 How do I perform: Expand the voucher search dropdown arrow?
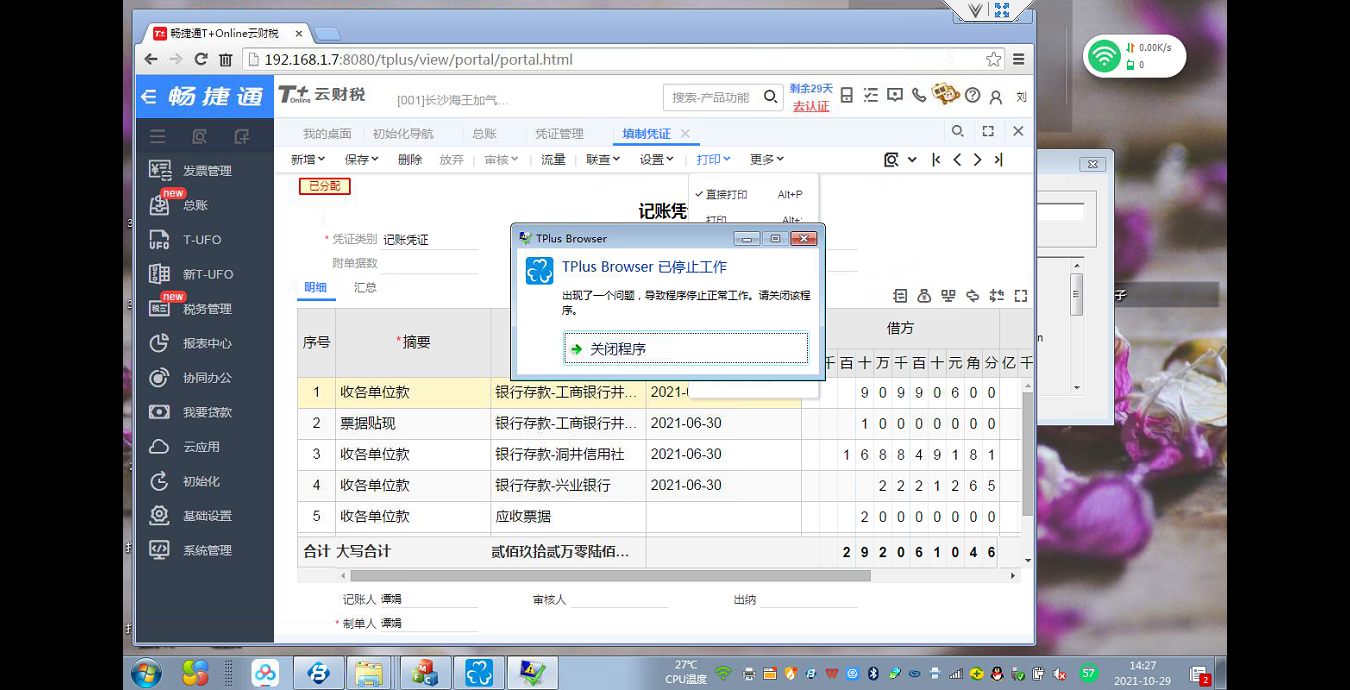tap(912, 160)
